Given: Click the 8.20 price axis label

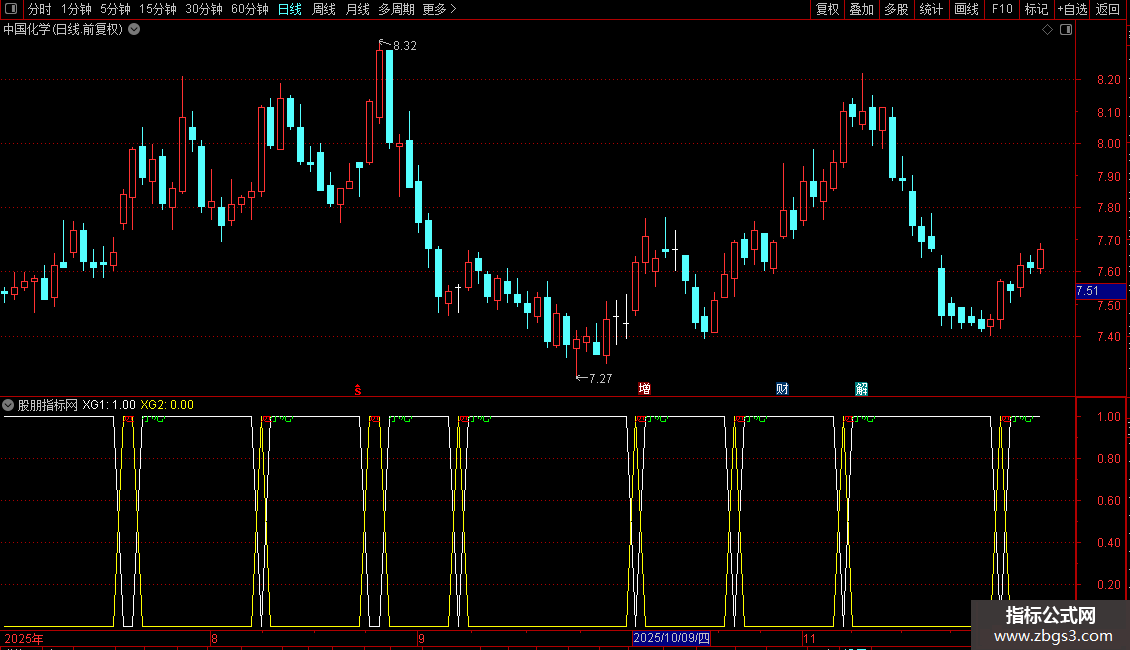Looking at the screenshot, I should [1108, 80].
